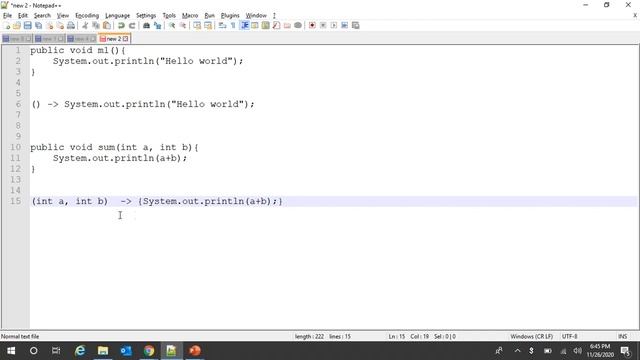Toggle synchronized vertical scrolling

tap(197, 26)
